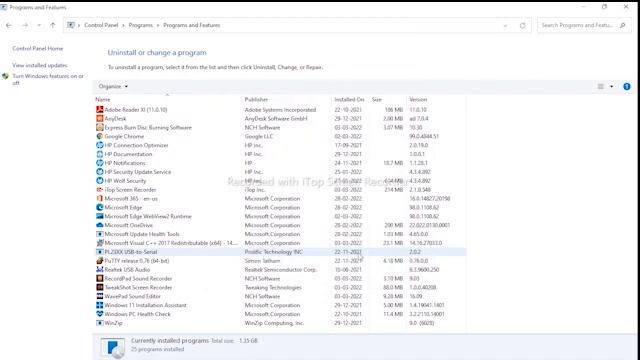Click the WinZip Computing, Inc. publisher cell

coord(274,323)
